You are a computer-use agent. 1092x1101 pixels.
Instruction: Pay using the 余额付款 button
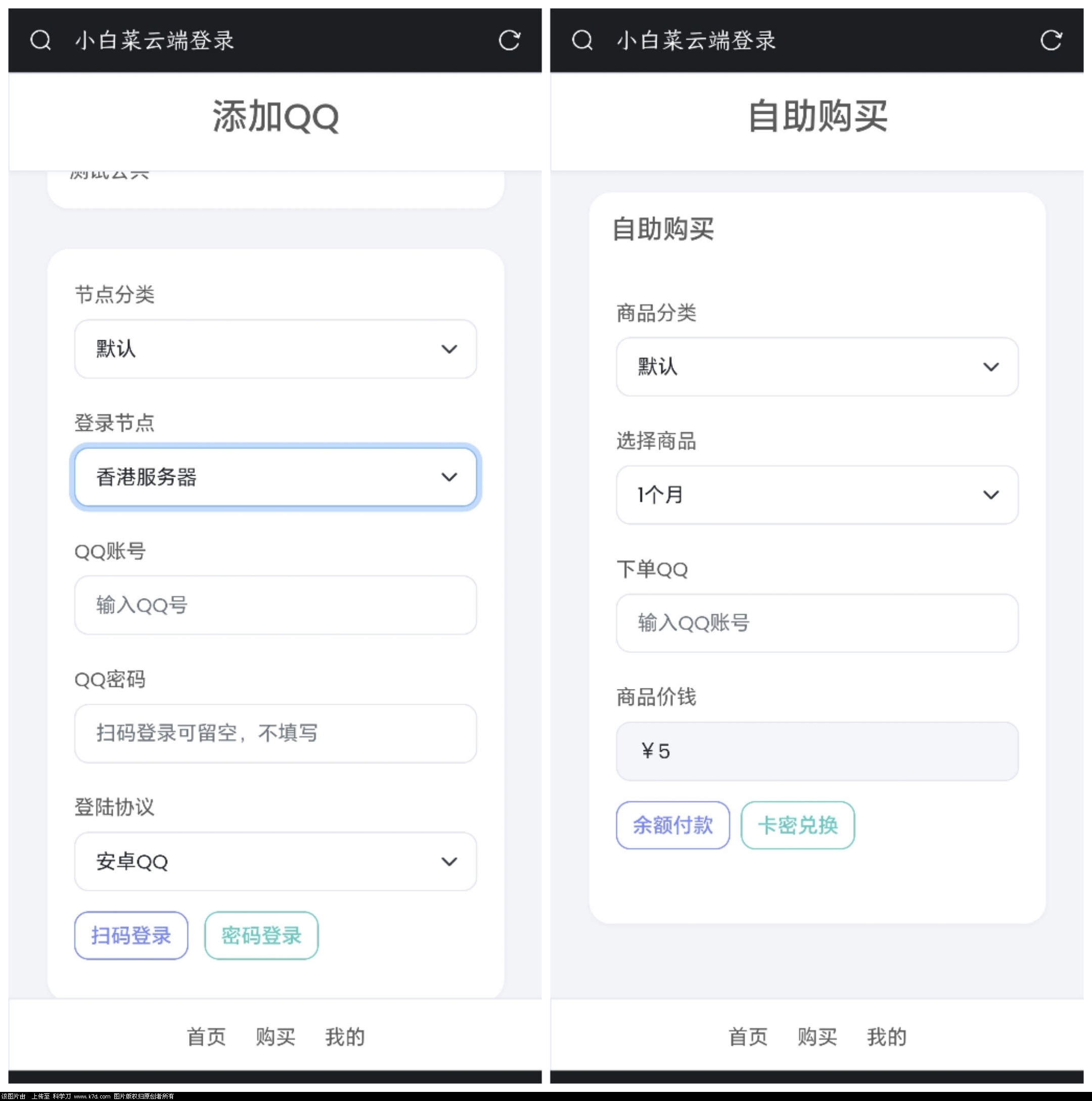coord(673,825)
